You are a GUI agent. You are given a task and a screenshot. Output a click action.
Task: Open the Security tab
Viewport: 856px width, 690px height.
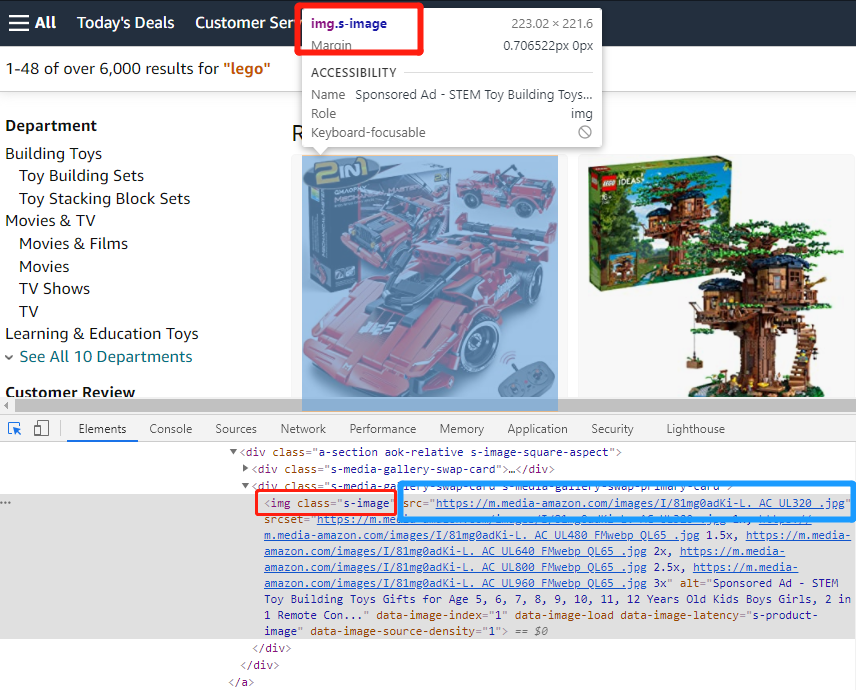coord(613,429)
